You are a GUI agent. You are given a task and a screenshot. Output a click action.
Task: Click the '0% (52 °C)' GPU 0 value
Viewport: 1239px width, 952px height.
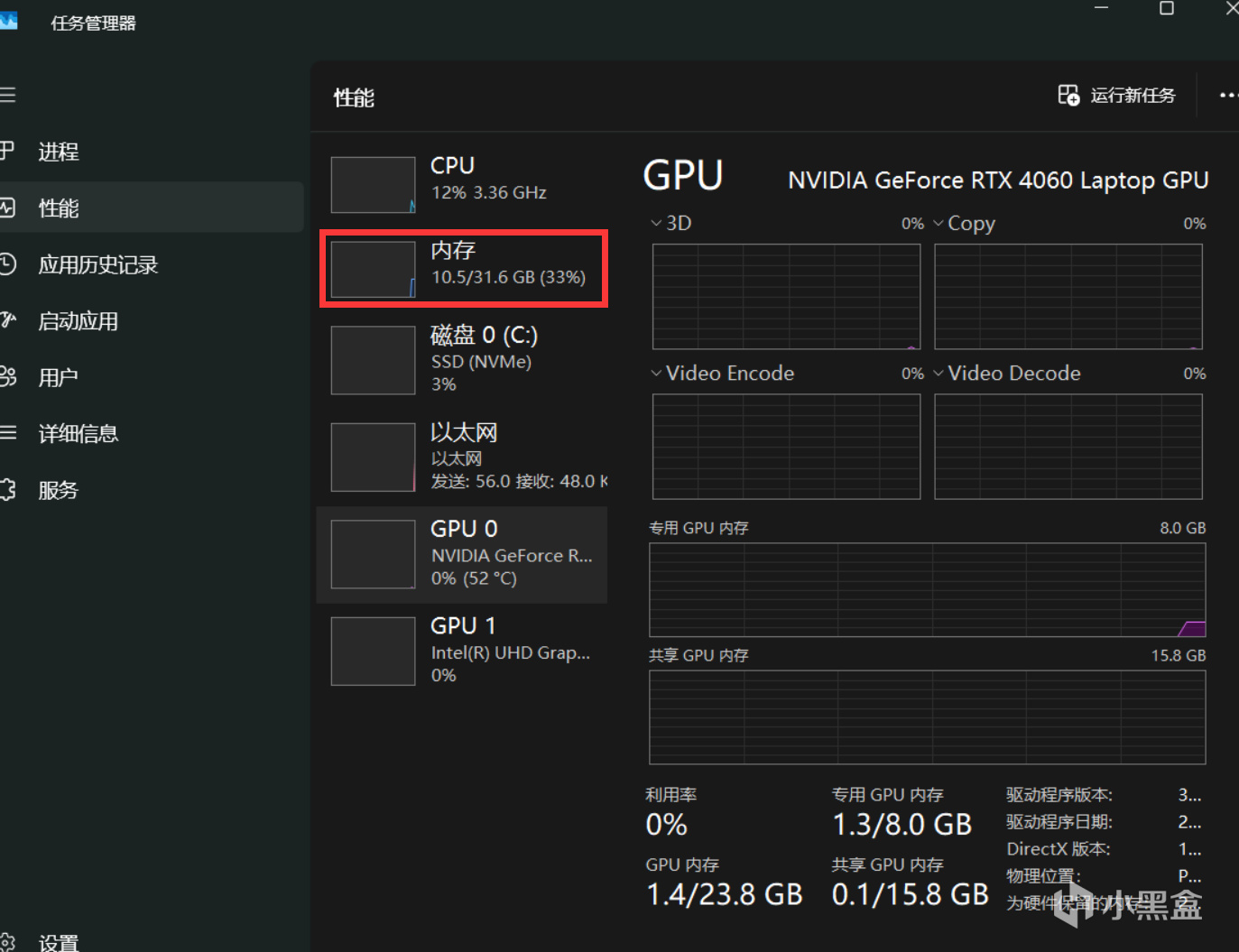(x=474, y=578)
